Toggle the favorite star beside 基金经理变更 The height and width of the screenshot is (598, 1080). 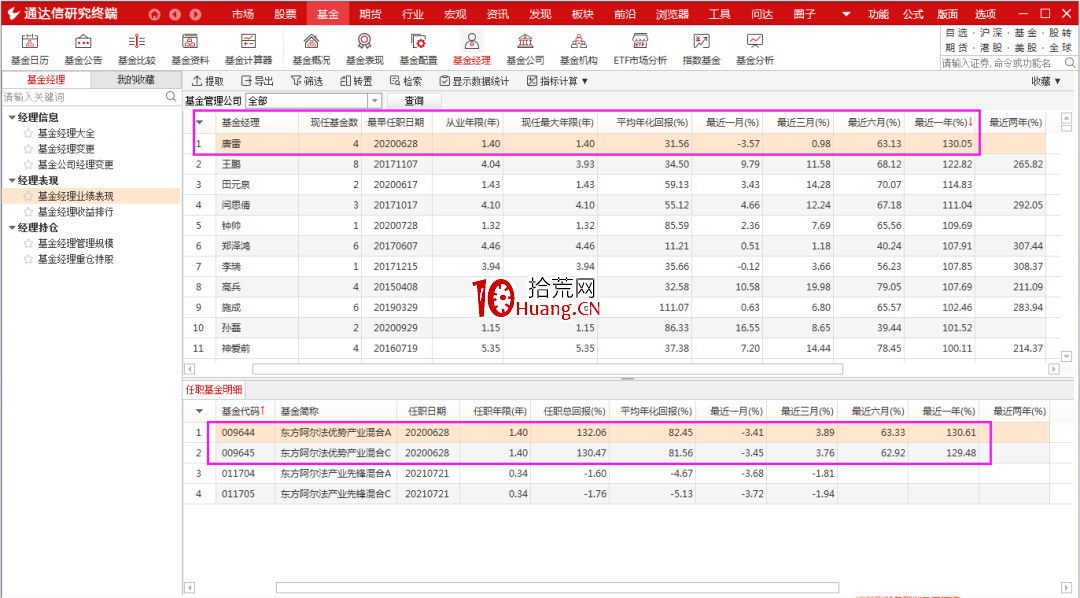point(28,149)
